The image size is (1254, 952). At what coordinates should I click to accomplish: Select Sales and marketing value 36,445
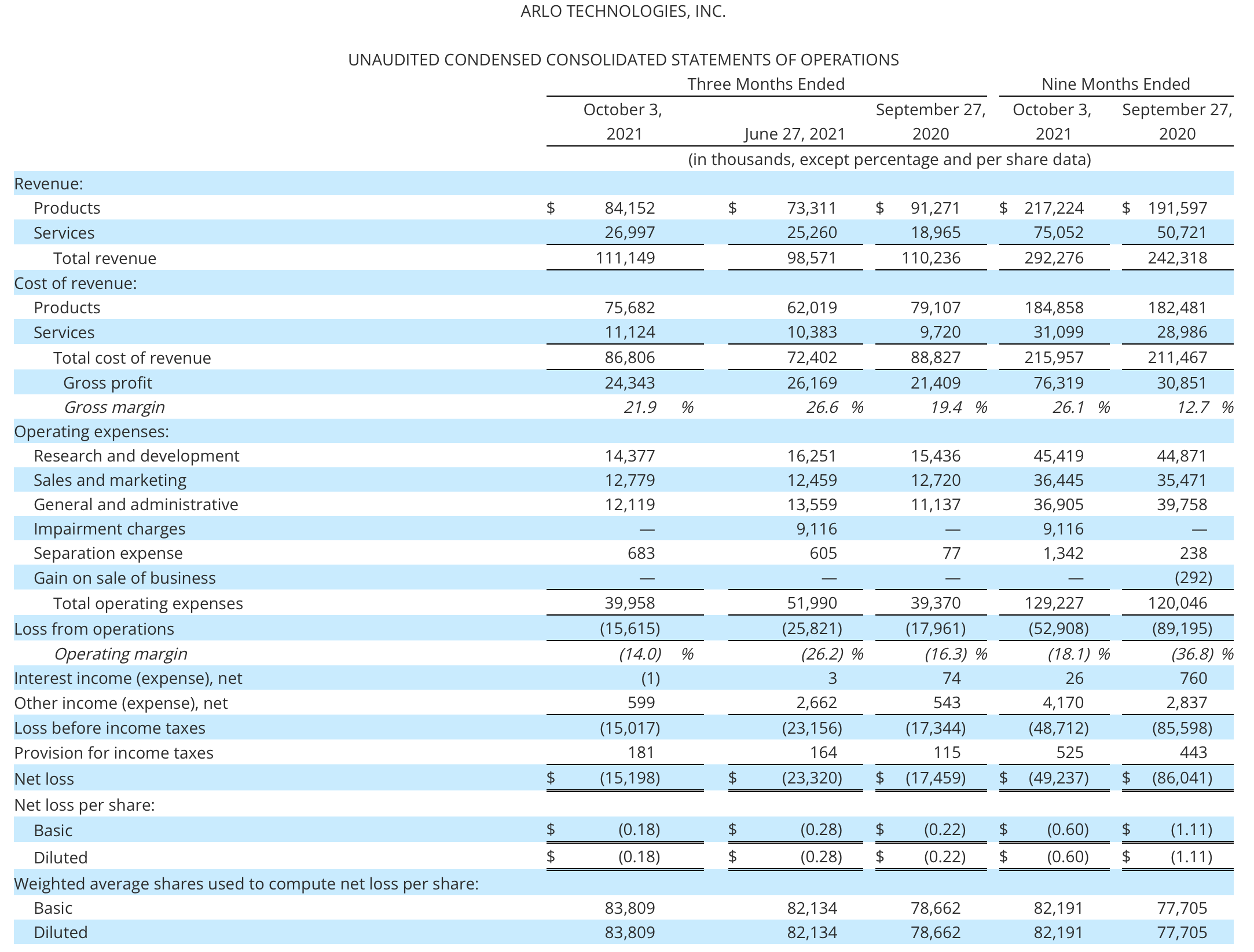1058,480
